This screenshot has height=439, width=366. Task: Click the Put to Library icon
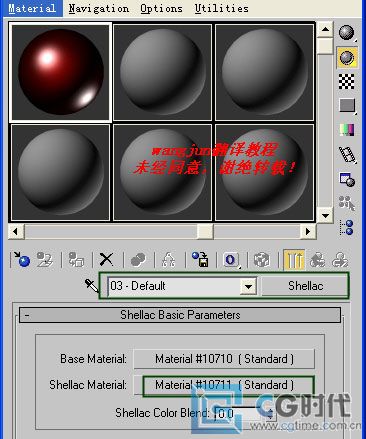pyautogui.click(x=200, y=260)
